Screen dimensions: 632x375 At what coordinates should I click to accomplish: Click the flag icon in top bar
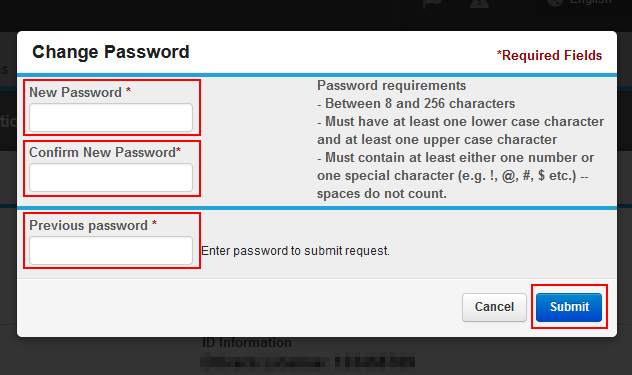432,3
